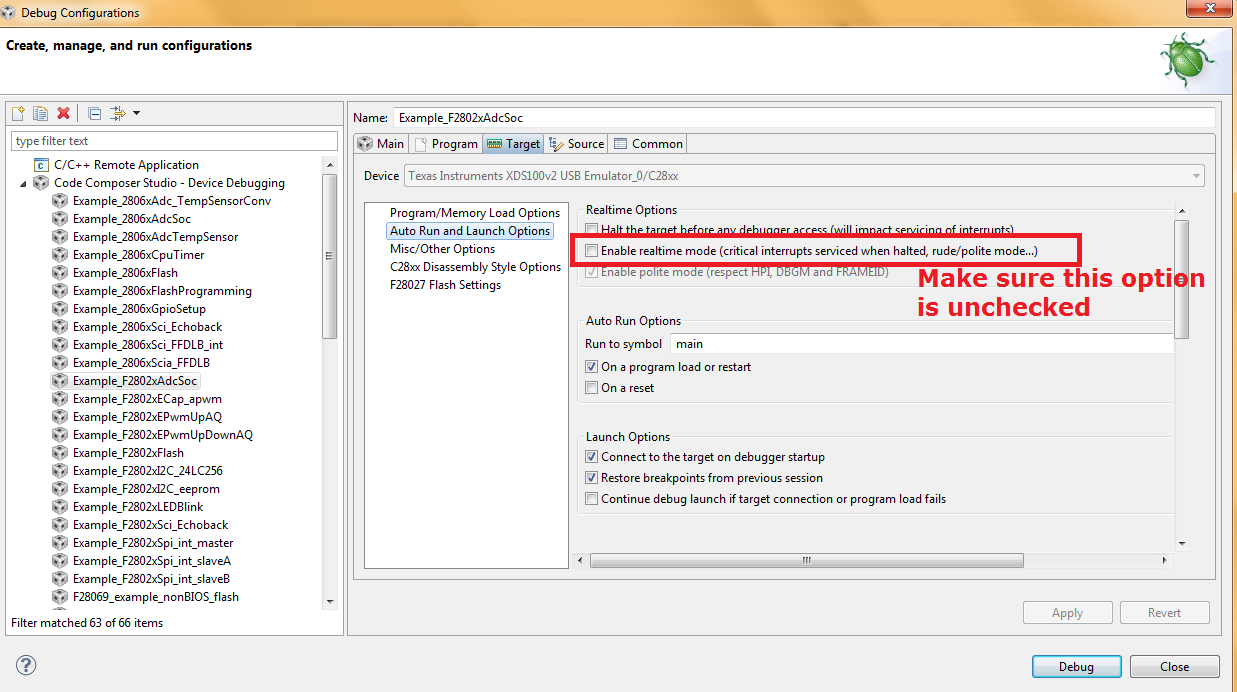Select Example_F2802xSpi_int_slaveA configuration
This screenshot has width=1237, height=692.
(x=152, y=561)
